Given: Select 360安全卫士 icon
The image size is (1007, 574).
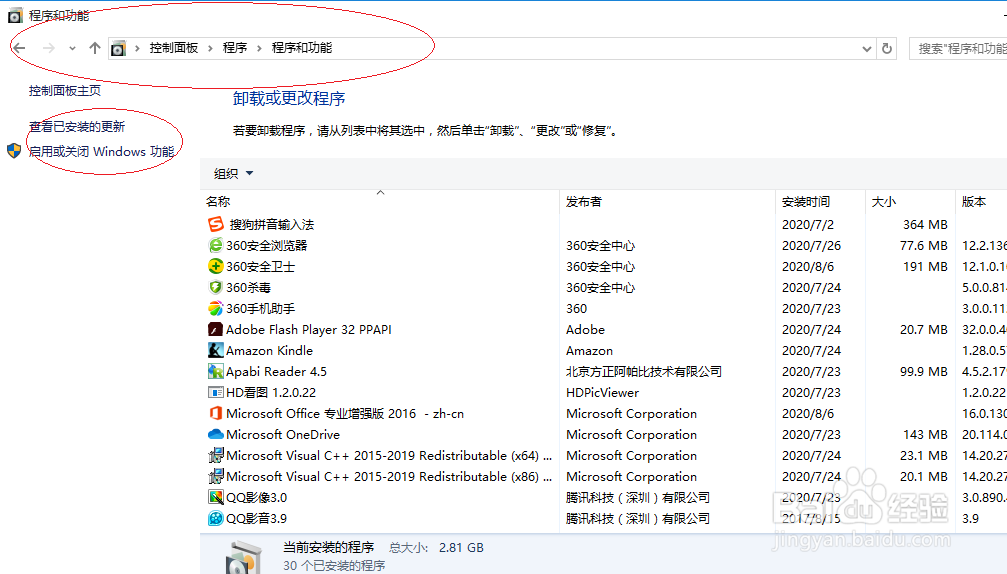Looking at the screenshot, I should point(216,266).
